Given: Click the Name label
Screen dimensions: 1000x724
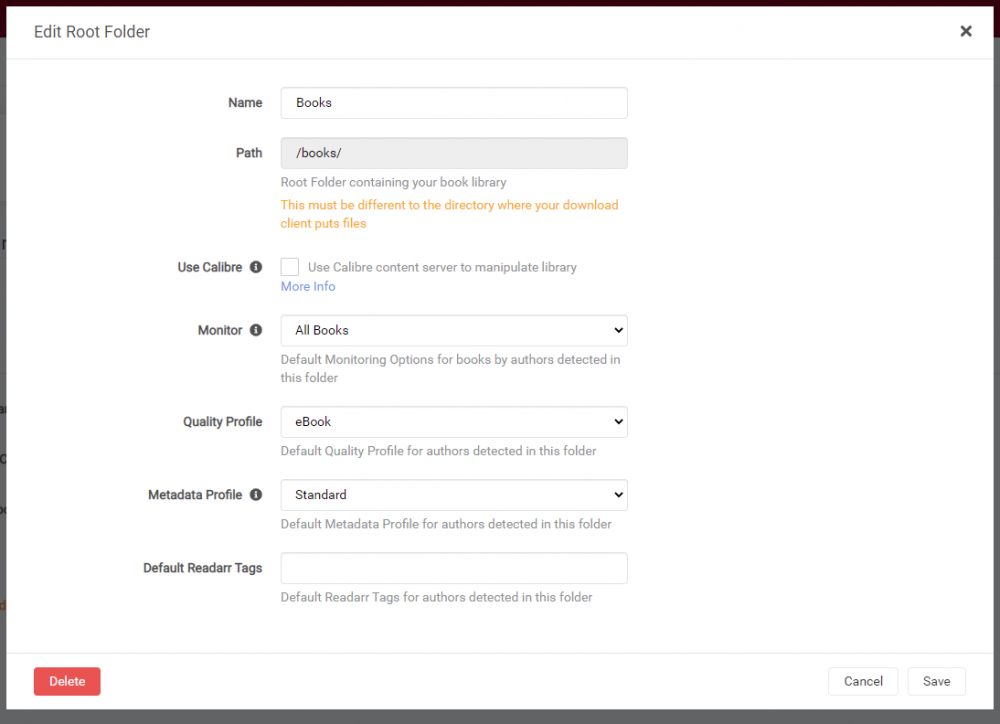Looking at the screenshot, I should 245,103.
